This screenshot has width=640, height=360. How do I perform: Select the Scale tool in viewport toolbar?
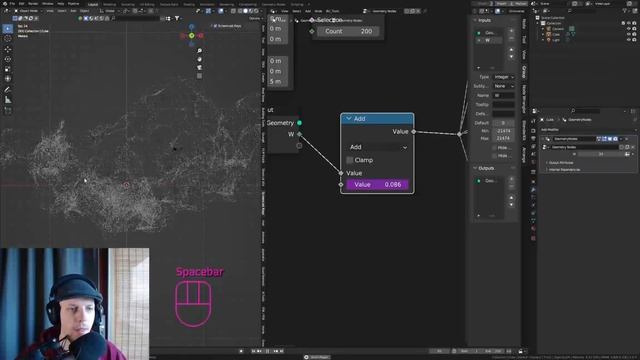(8, 69)
